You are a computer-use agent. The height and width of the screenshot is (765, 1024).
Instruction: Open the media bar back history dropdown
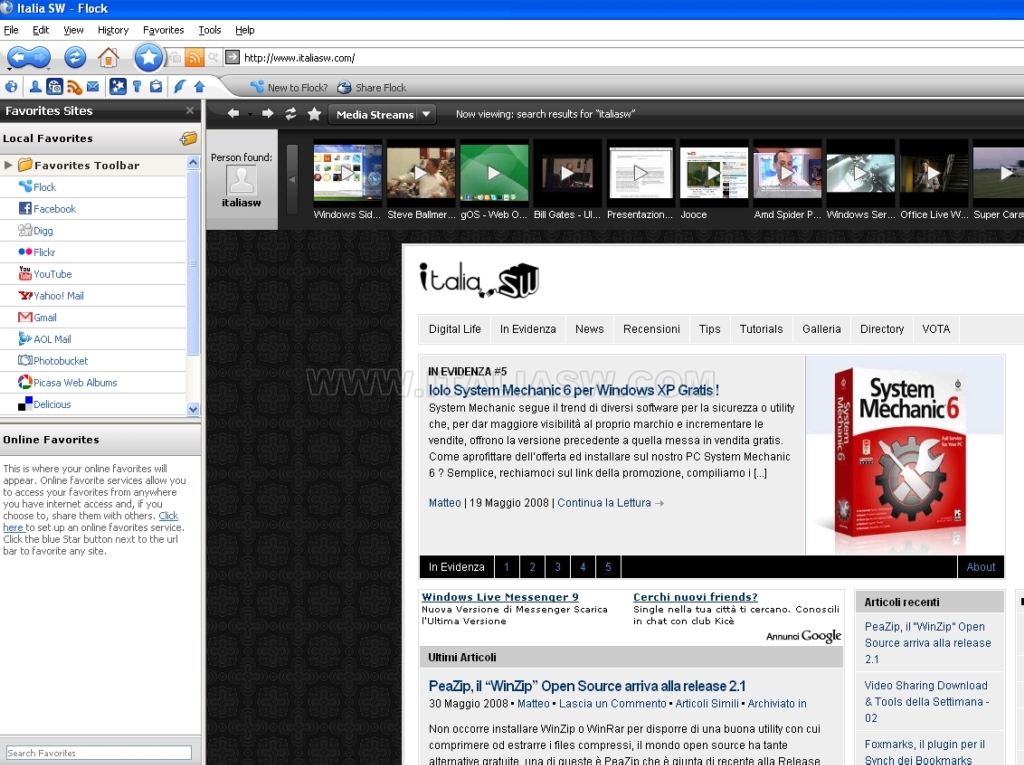click(x=250, y=114)
